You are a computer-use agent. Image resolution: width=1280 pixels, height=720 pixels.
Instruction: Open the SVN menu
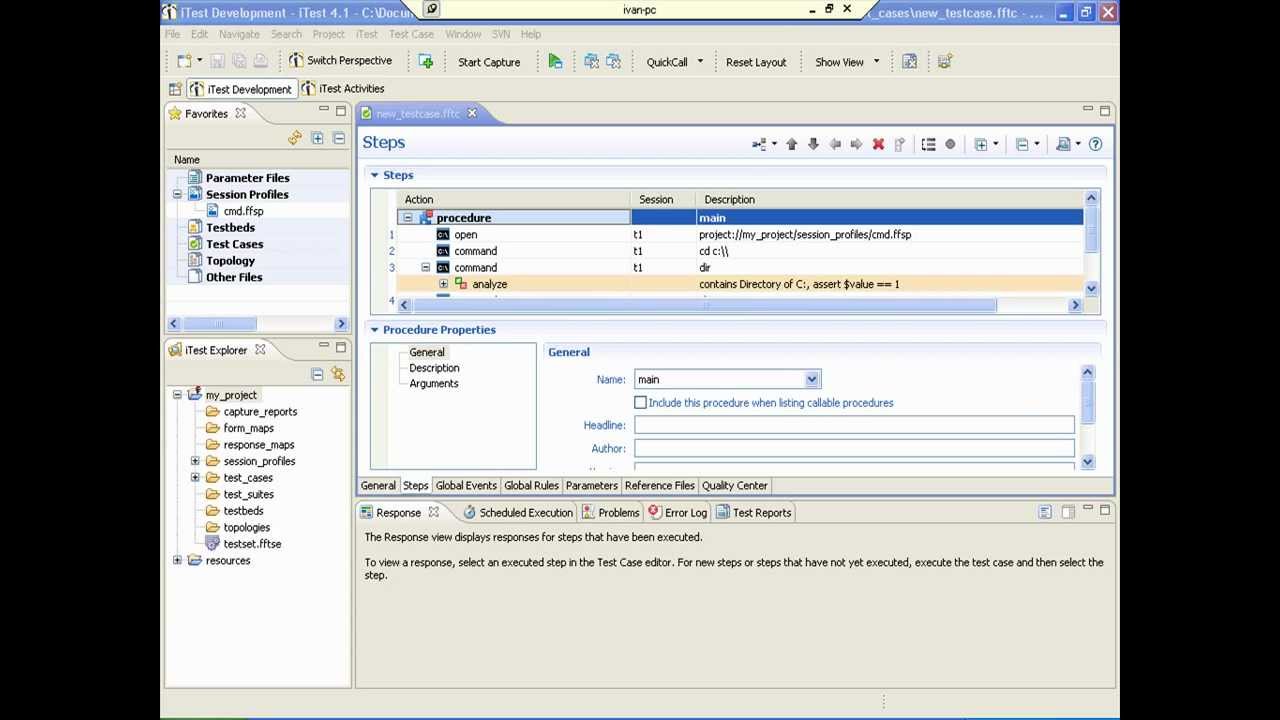500,34
